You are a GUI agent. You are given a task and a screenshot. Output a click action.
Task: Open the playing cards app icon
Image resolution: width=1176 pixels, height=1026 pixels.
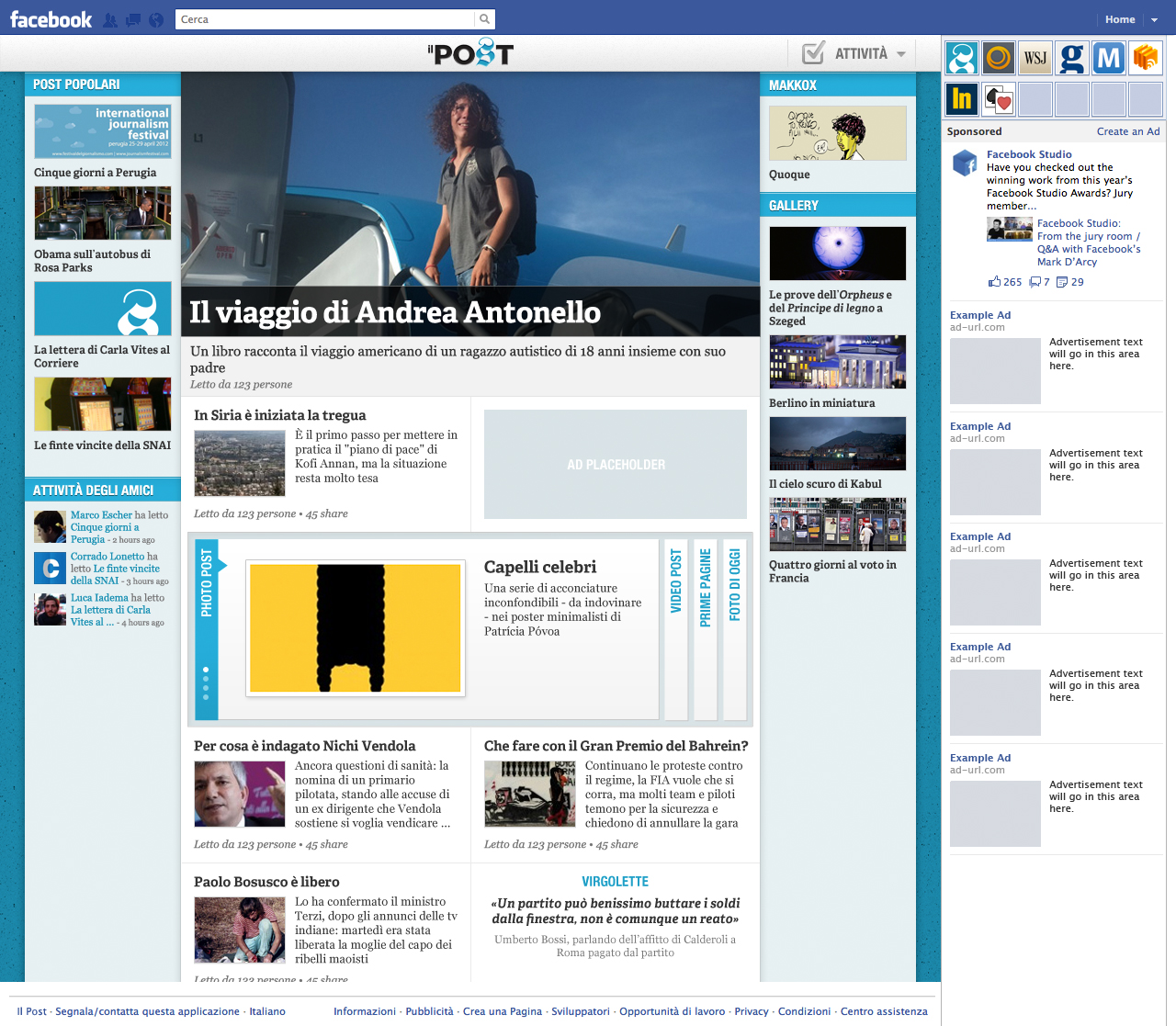pos(999,99)
